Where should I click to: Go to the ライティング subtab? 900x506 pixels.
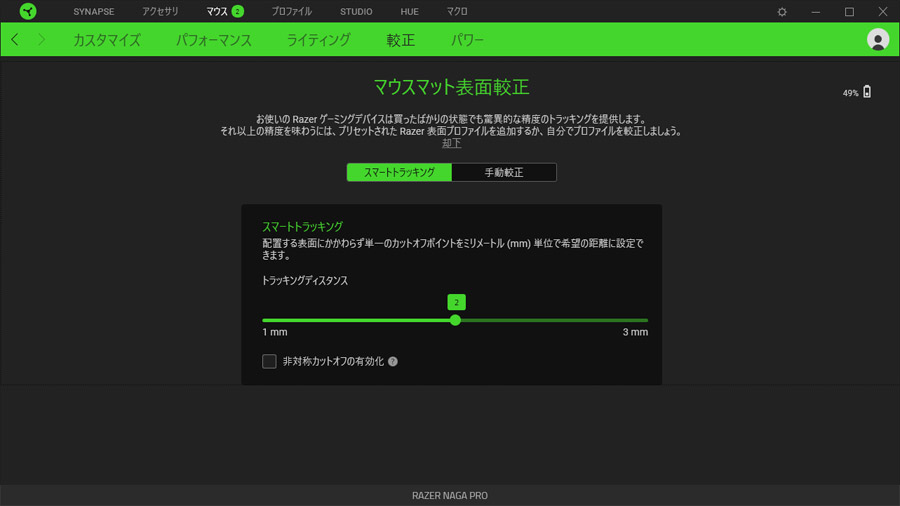coord(319,40)
